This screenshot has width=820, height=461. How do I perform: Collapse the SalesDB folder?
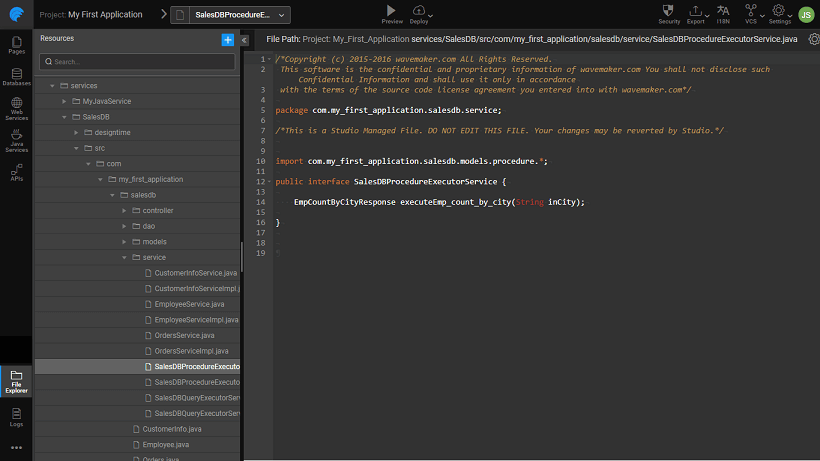(63, 117)
